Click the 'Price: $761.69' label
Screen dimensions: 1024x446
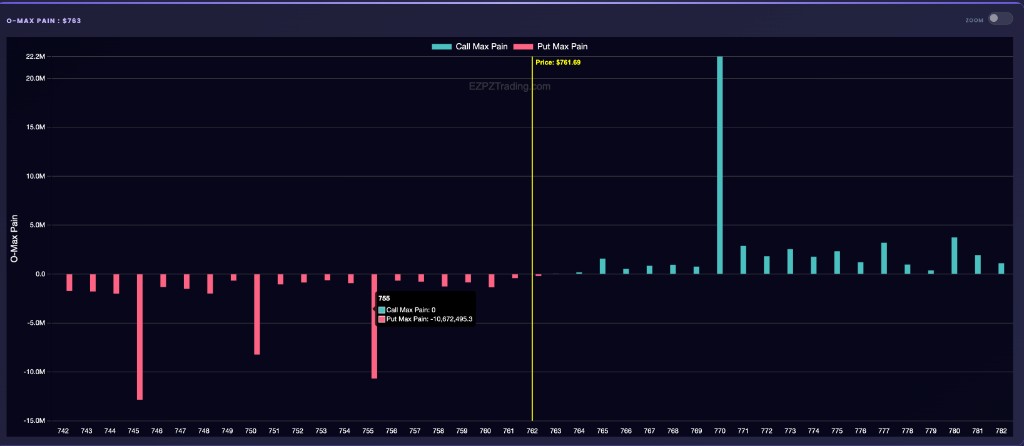click(x=558, y=63)
